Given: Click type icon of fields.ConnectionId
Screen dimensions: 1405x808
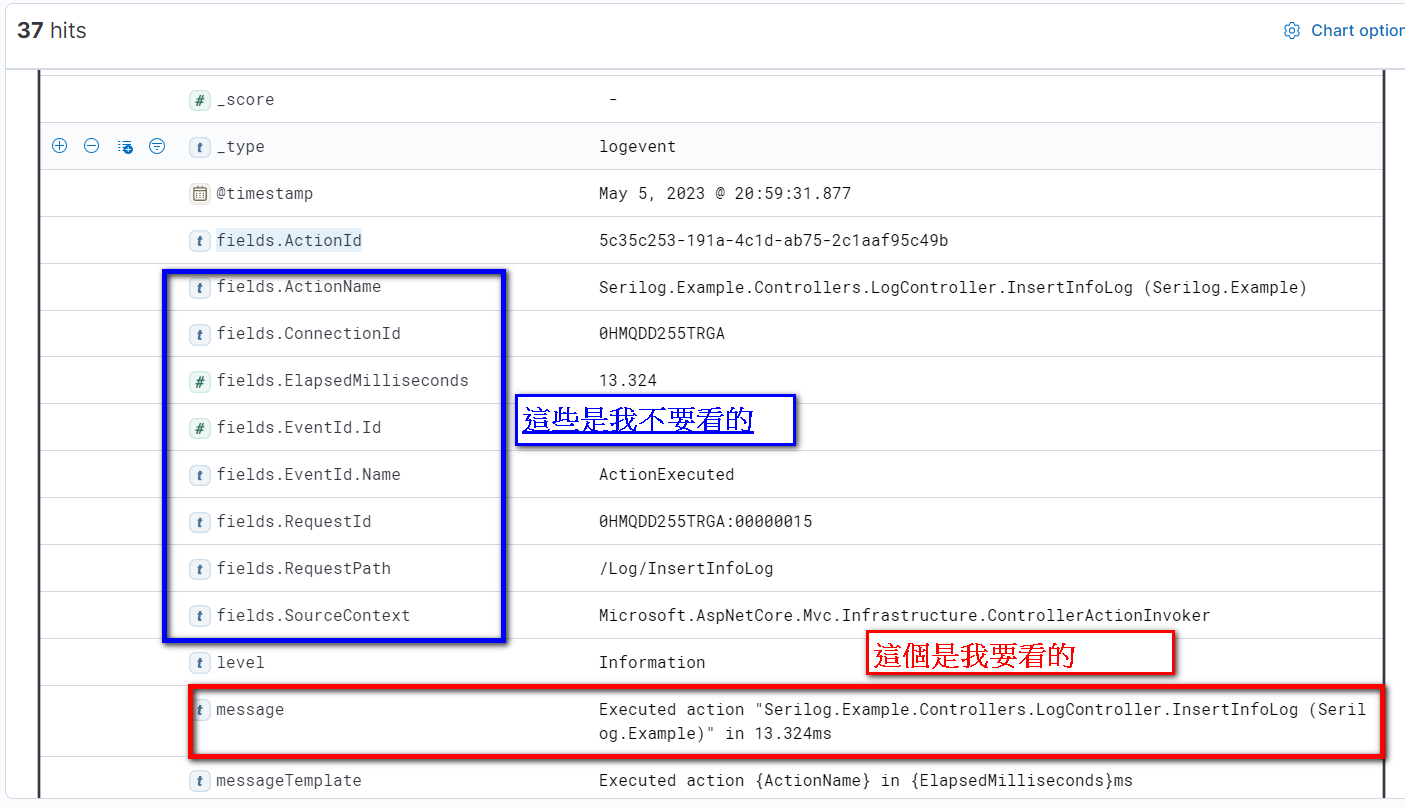Looking at the screenshot, I should tap(200, 334).
